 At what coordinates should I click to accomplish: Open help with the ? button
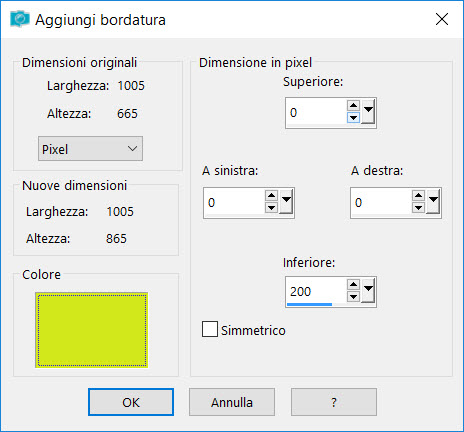click(x=334, y=402)
